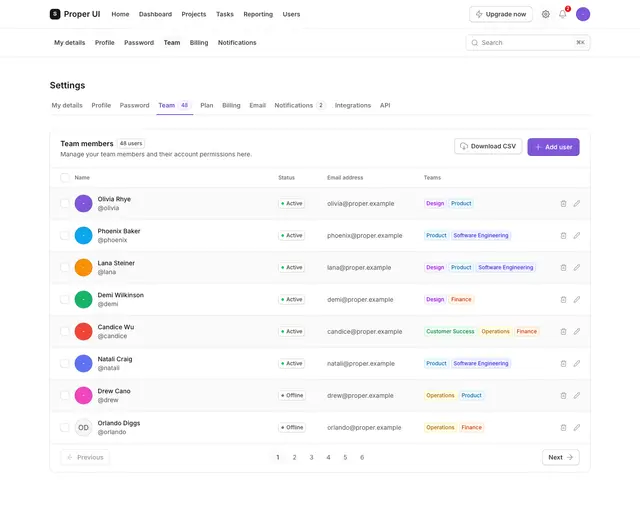640x515 pixels.
Task: Open the settings gear icon
Action: click(545, 14)
